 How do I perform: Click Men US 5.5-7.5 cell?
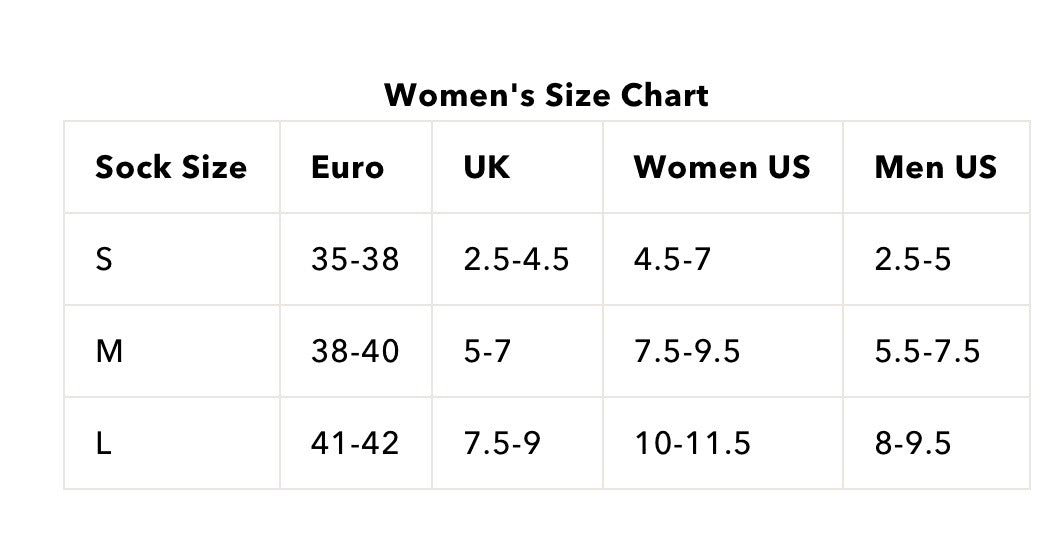point(927,352)
